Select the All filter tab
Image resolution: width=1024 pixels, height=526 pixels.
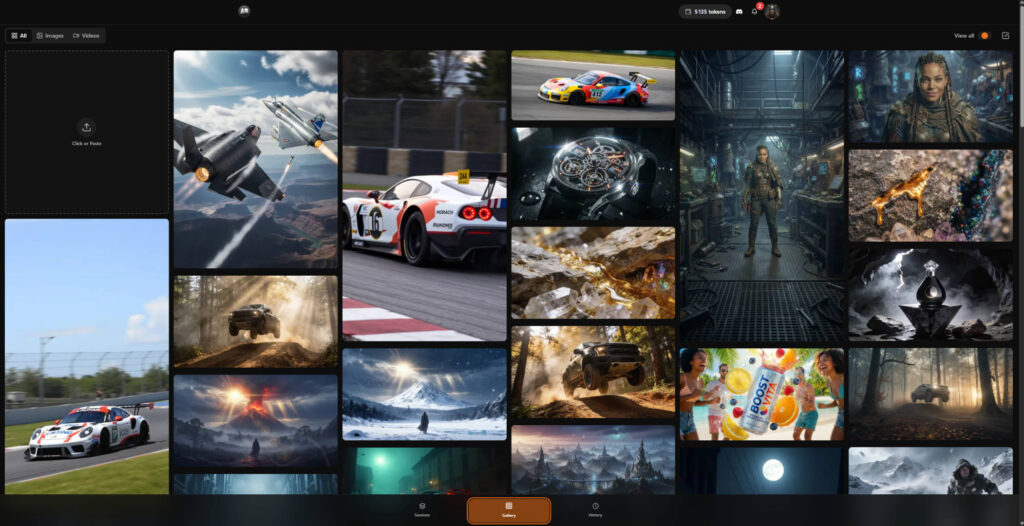[x=18, y=35]
